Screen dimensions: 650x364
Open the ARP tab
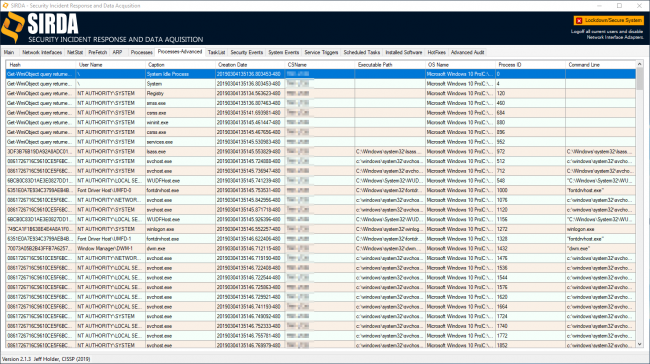tap(117, 52)
